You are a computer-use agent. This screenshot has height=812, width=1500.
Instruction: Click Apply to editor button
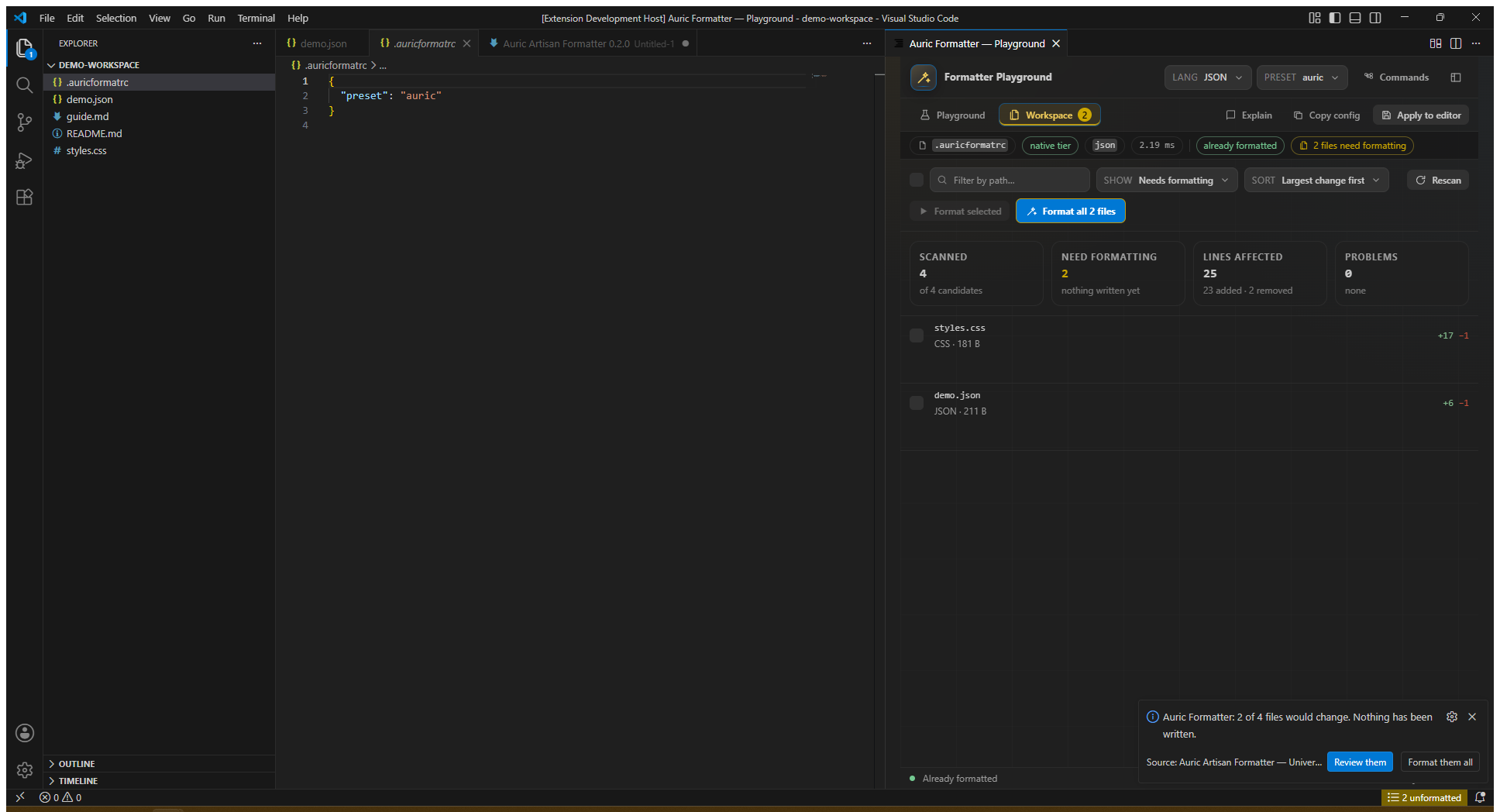pyautogui.click(x=1421, y=115)
